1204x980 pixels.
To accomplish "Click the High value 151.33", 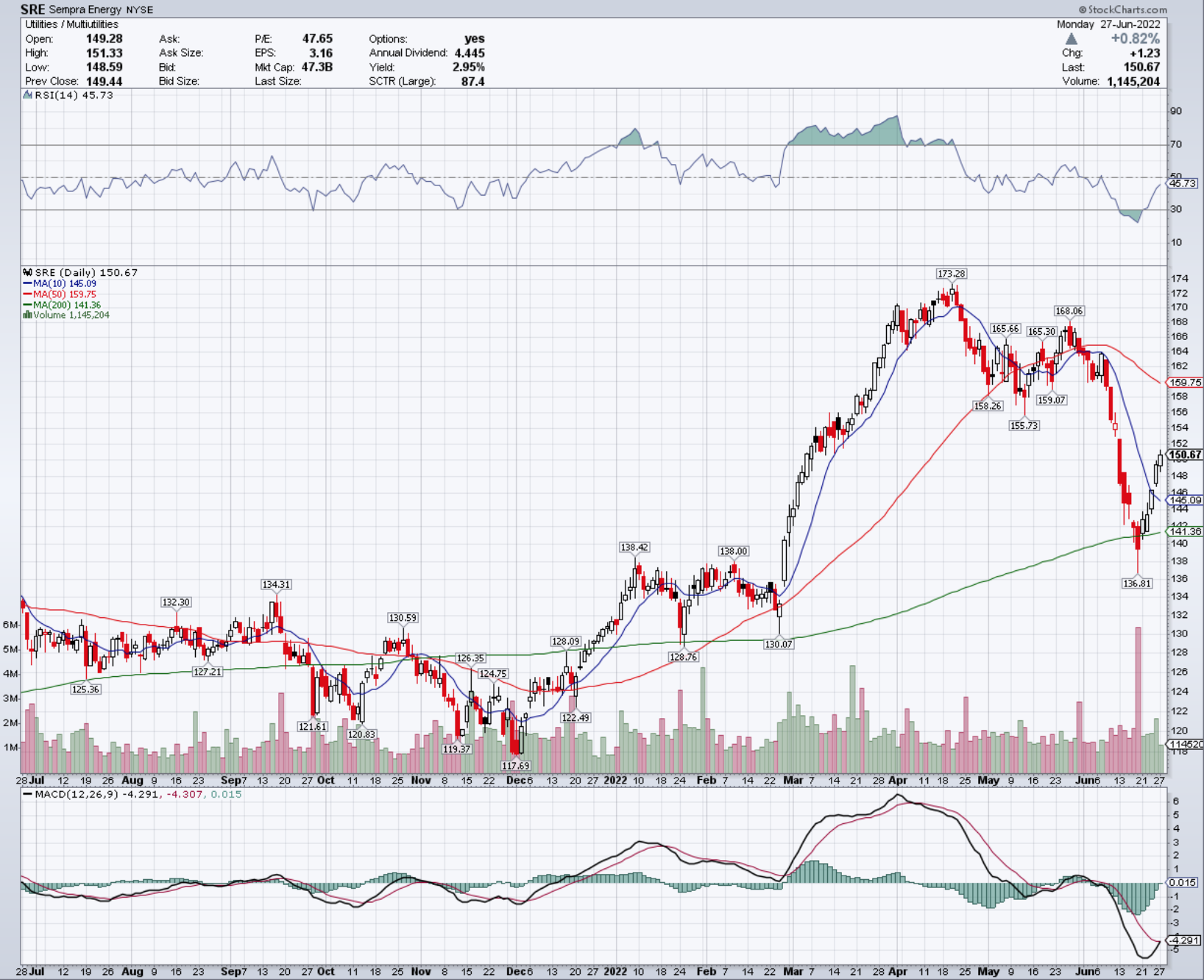I will [104, 53].
